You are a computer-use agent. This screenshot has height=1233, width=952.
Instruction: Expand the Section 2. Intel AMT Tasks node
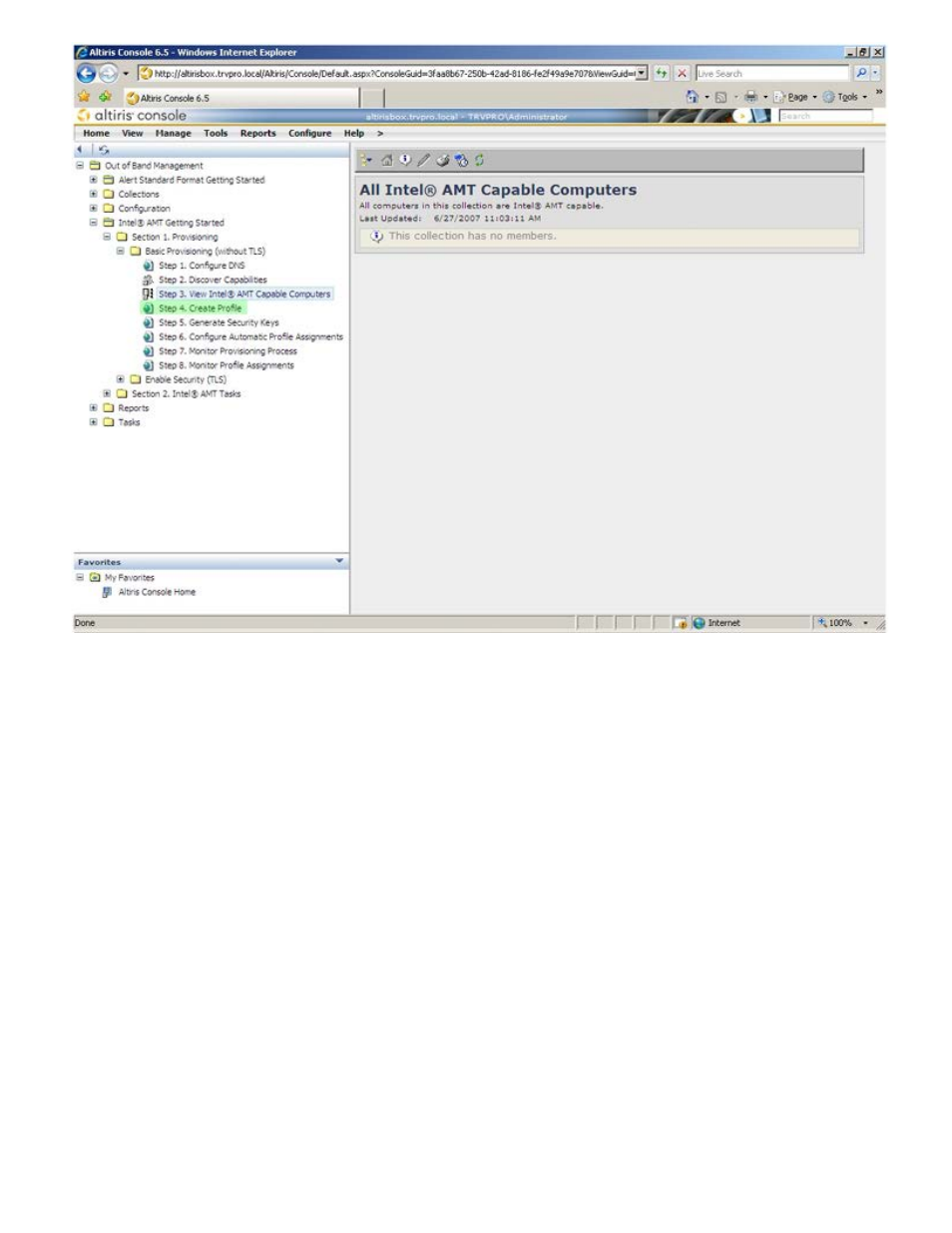click(107, 393)
